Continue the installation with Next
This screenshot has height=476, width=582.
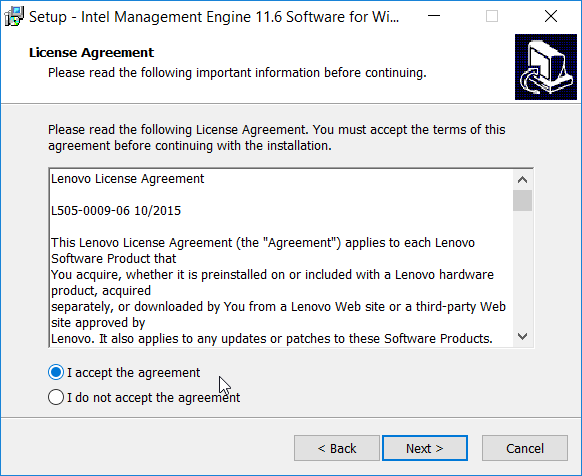point(425,448)
